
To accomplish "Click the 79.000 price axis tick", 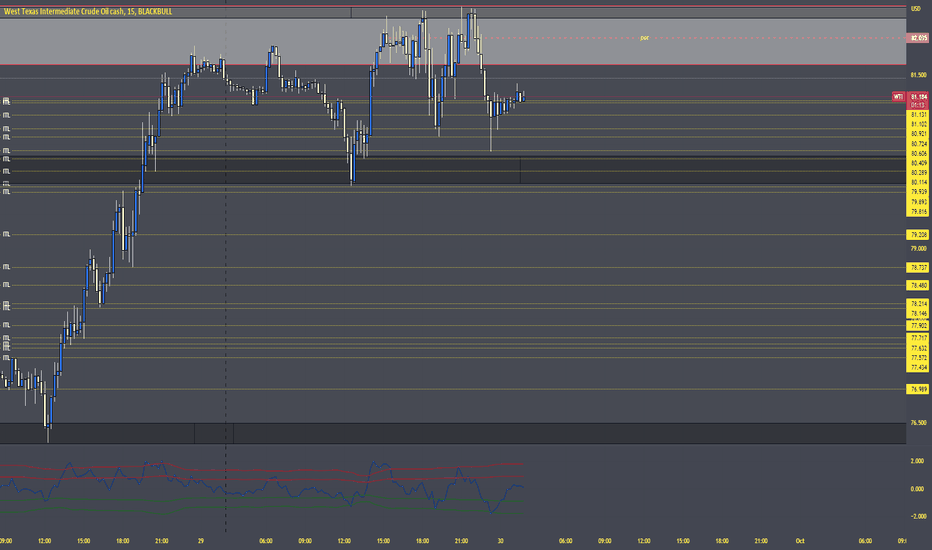I will 918,249.
